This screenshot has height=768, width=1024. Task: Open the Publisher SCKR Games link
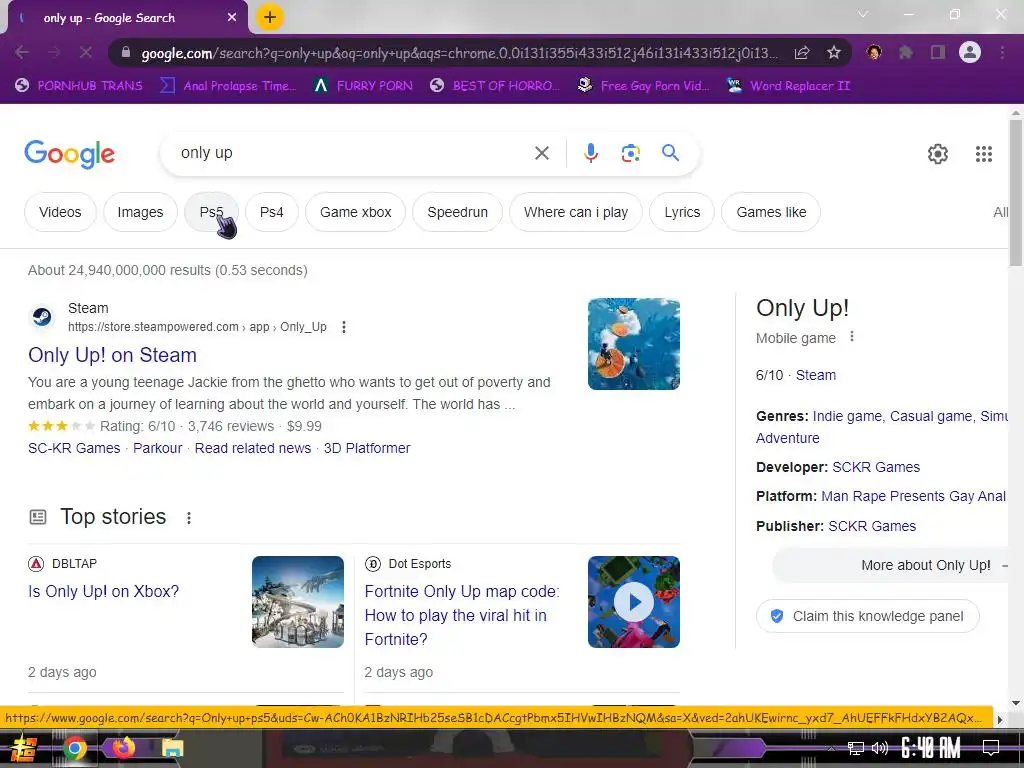872,526
